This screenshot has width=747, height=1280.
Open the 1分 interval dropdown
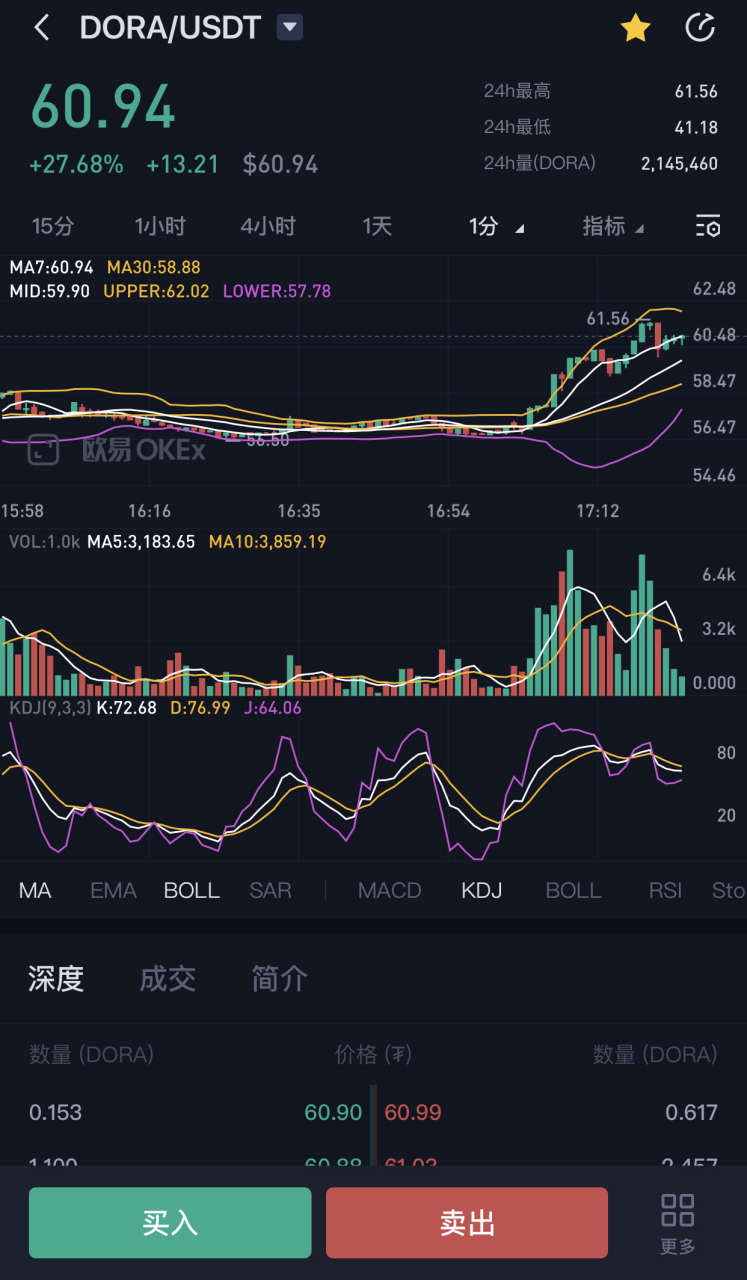tap(496, 226)
